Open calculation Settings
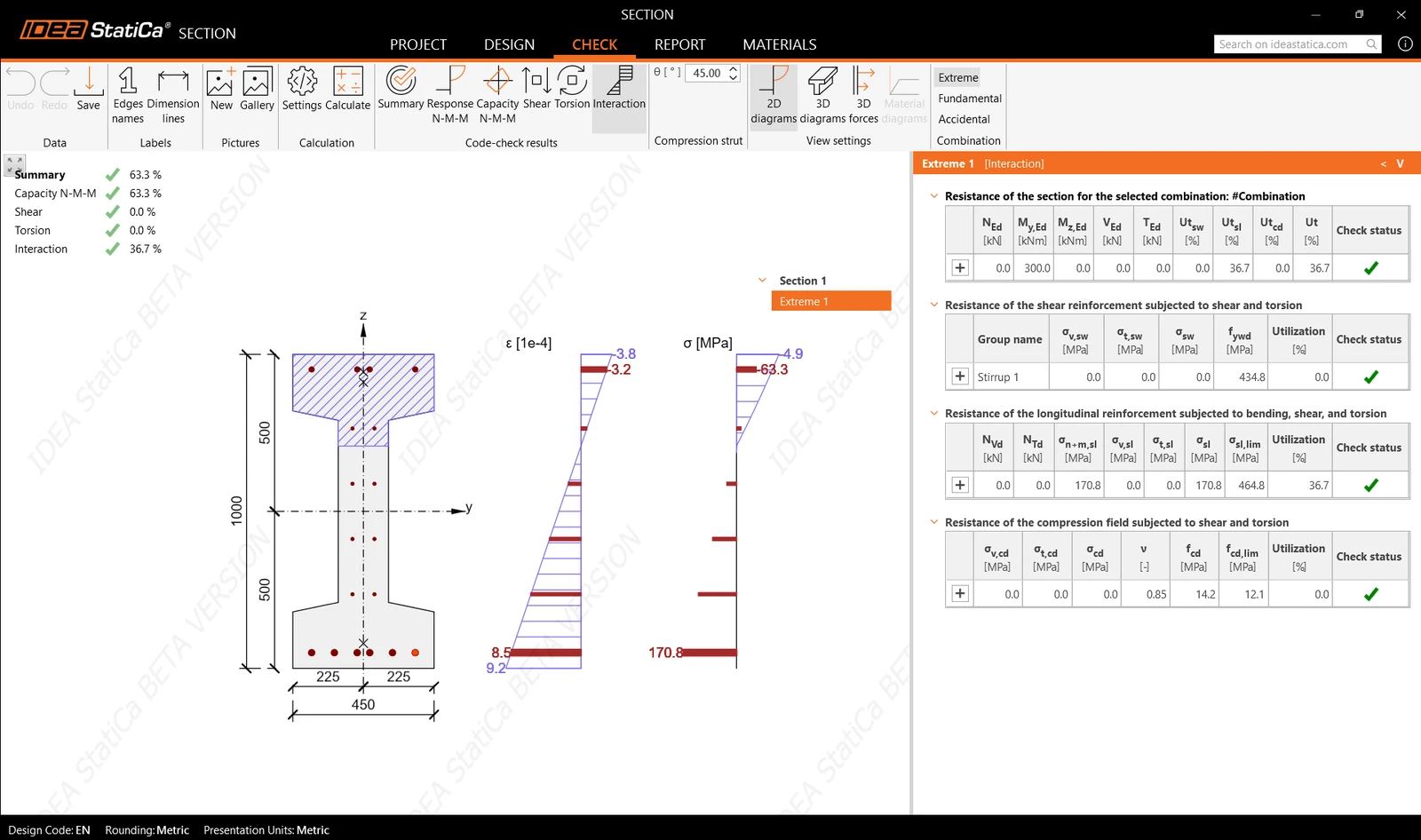1421x840 pixels. point(302,89)
